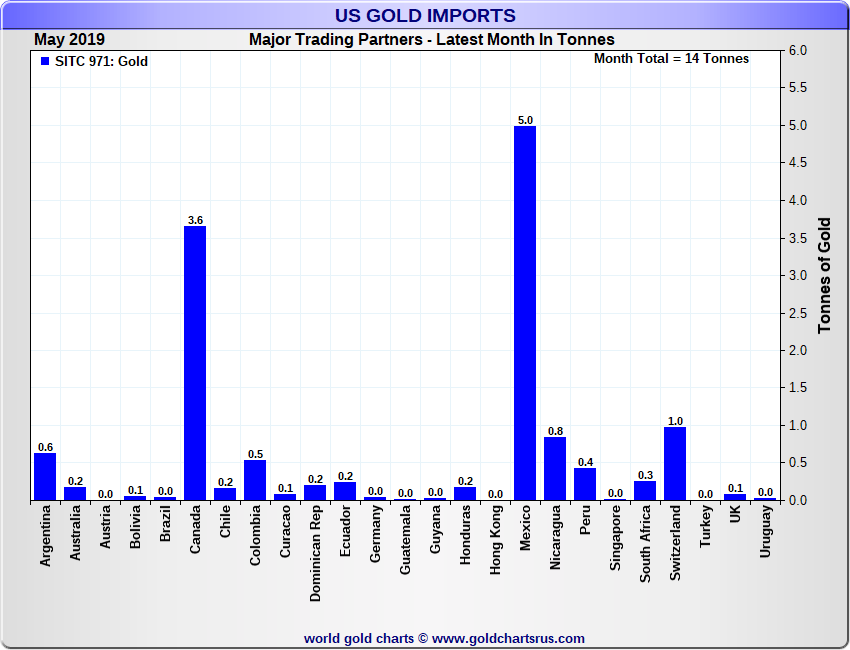Click the Nicaragua axis label
The image size is (850, 650).
[x=555, y=537]
